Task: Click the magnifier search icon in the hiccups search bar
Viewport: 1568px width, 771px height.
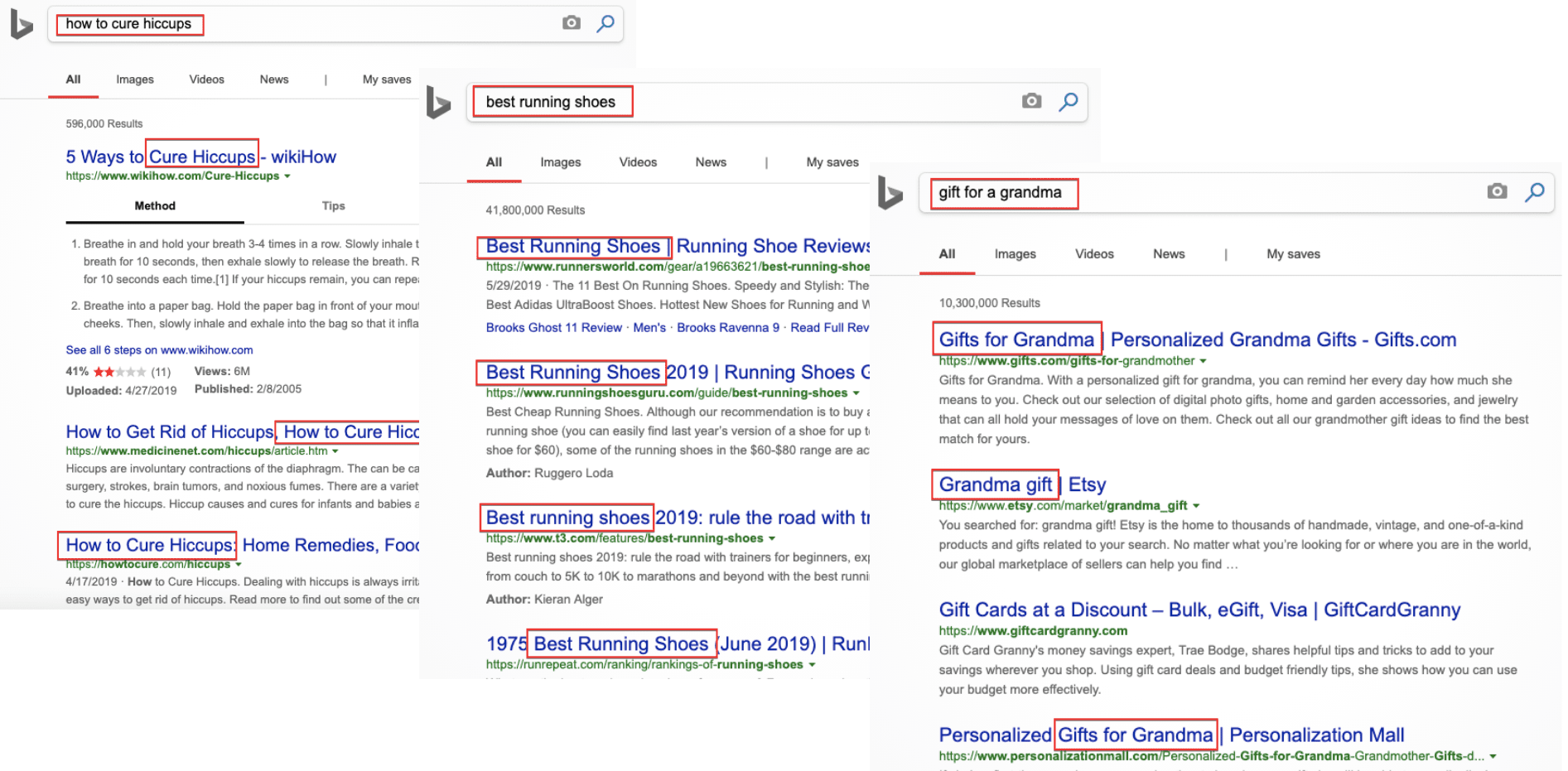Action: click(x=605, y=23)
